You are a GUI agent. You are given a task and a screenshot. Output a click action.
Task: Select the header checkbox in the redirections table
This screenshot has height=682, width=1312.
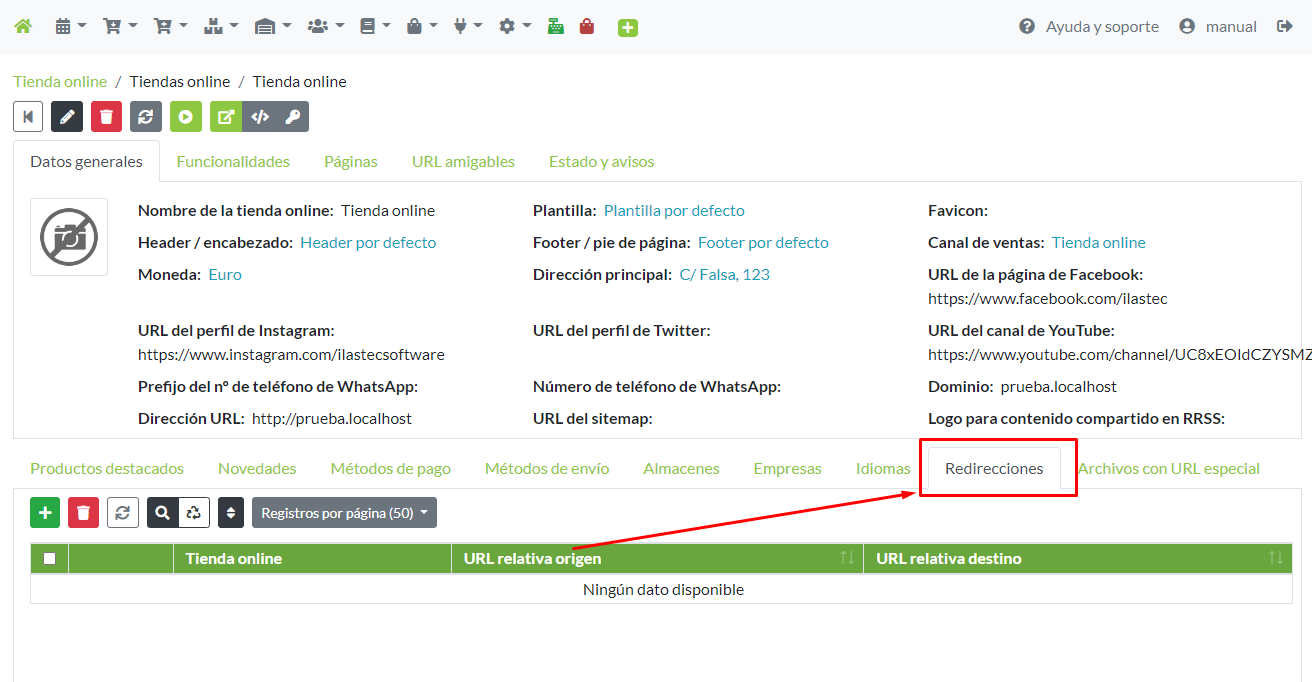coord(49,558)
